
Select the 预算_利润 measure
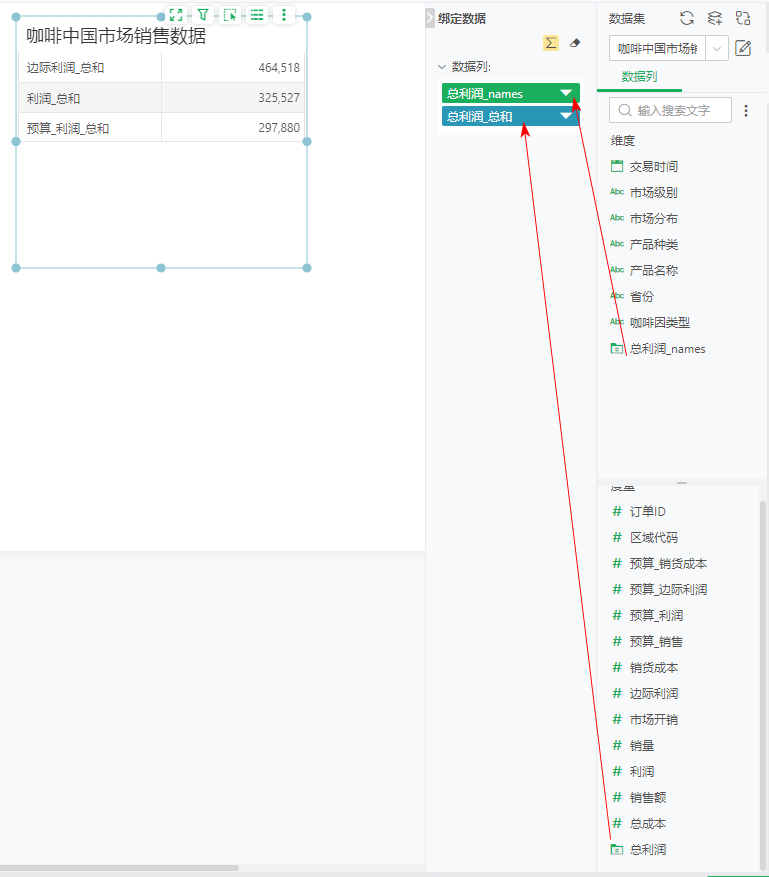(656, 615)
